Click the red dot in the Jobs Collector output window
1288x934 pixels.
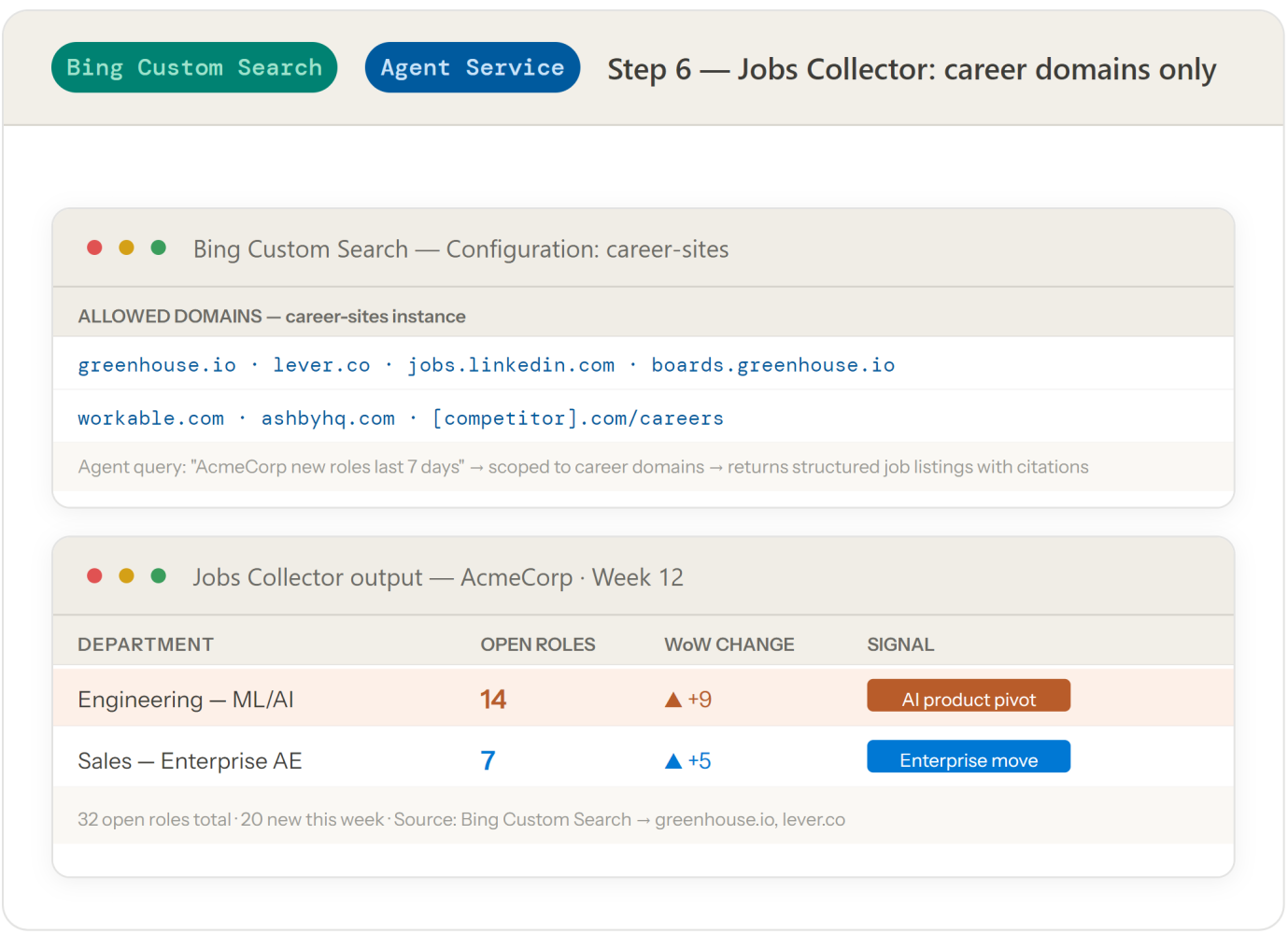(x=94, y=575)
